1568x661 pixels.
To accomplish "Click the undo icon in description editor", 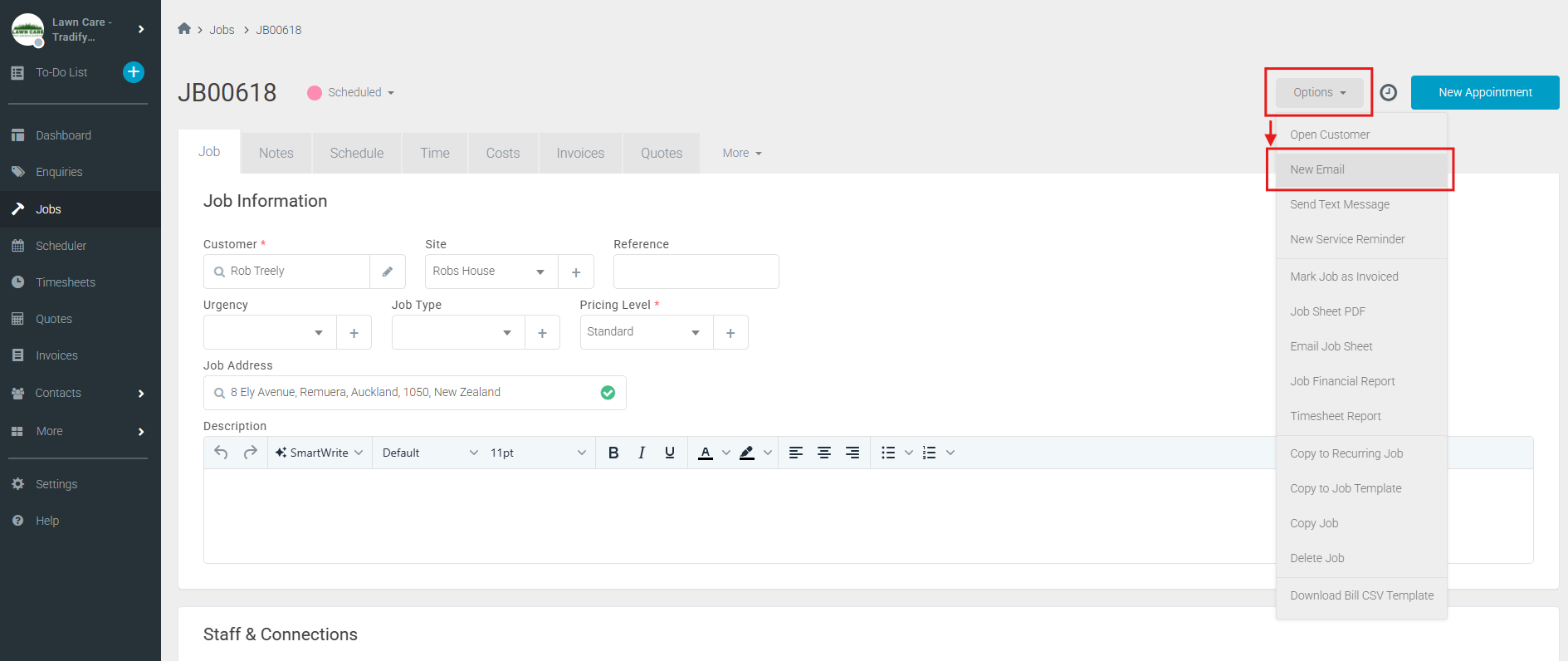I will tap(221, 453).
